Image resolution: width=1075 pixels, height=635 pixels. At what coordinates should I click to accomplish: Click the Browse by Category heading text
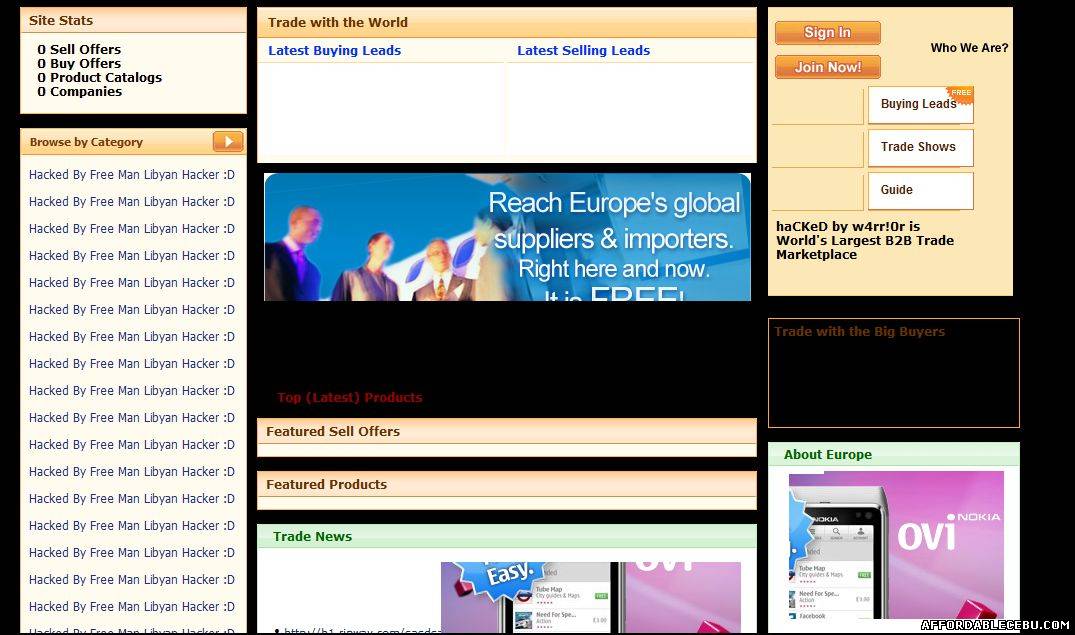pyautogui.click(x=86, y=142)
